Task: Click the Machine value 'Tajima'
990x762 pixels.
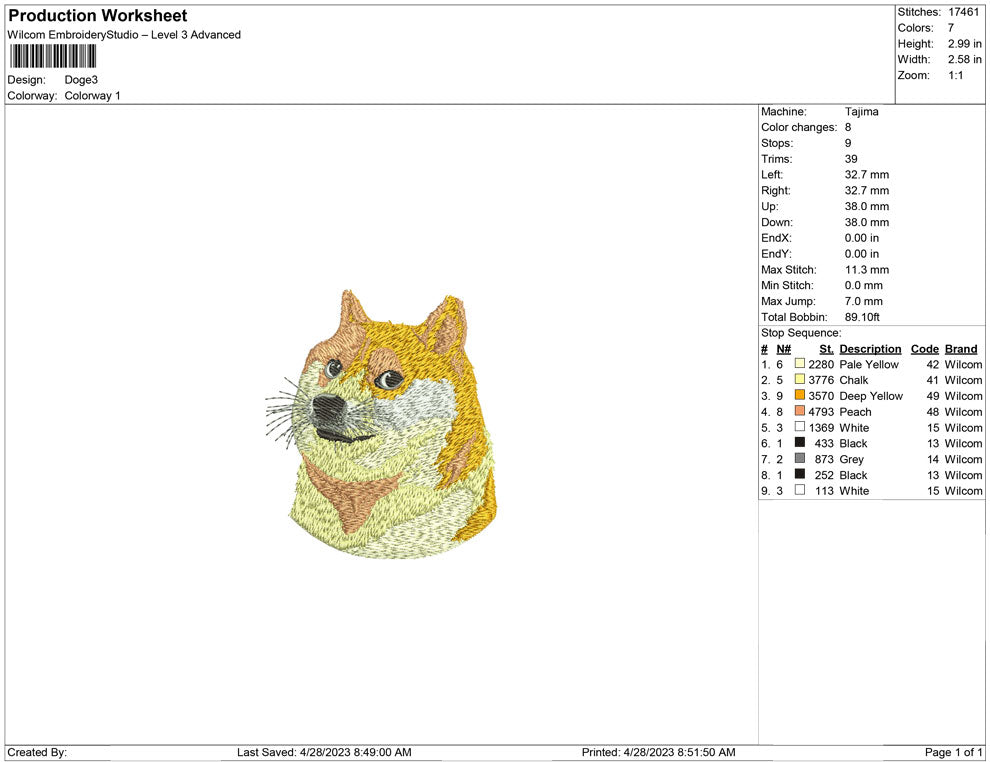Action: 861,112
